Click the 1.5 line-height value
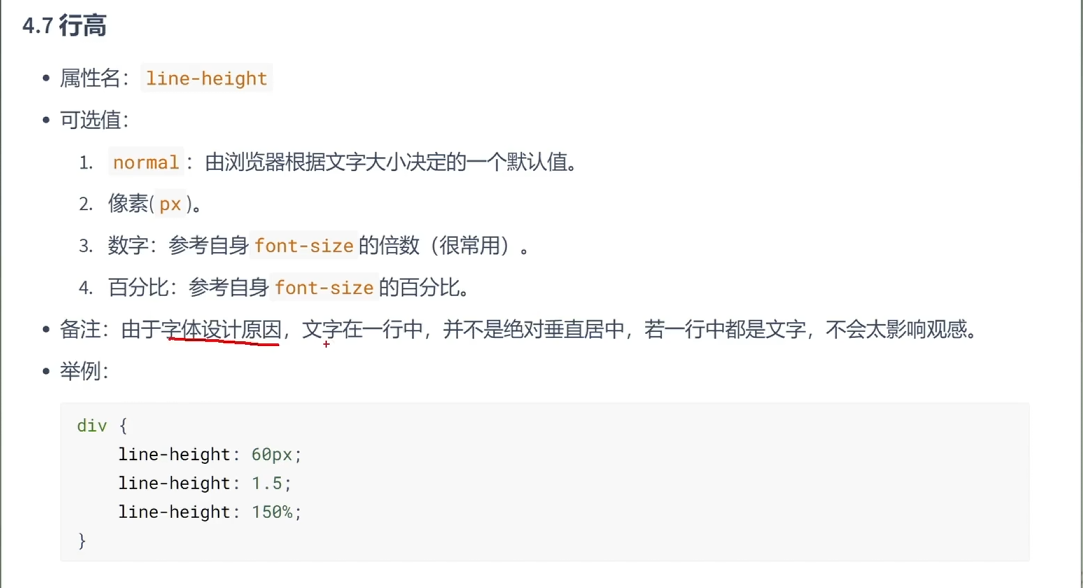 coord(267,483)
